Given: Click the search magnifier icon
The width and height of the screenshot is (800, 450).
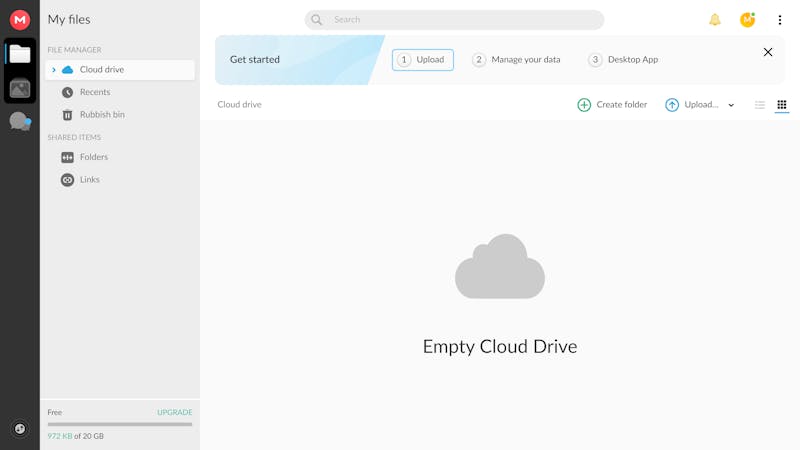Looking at the screenshot, I should click(317, 20).
